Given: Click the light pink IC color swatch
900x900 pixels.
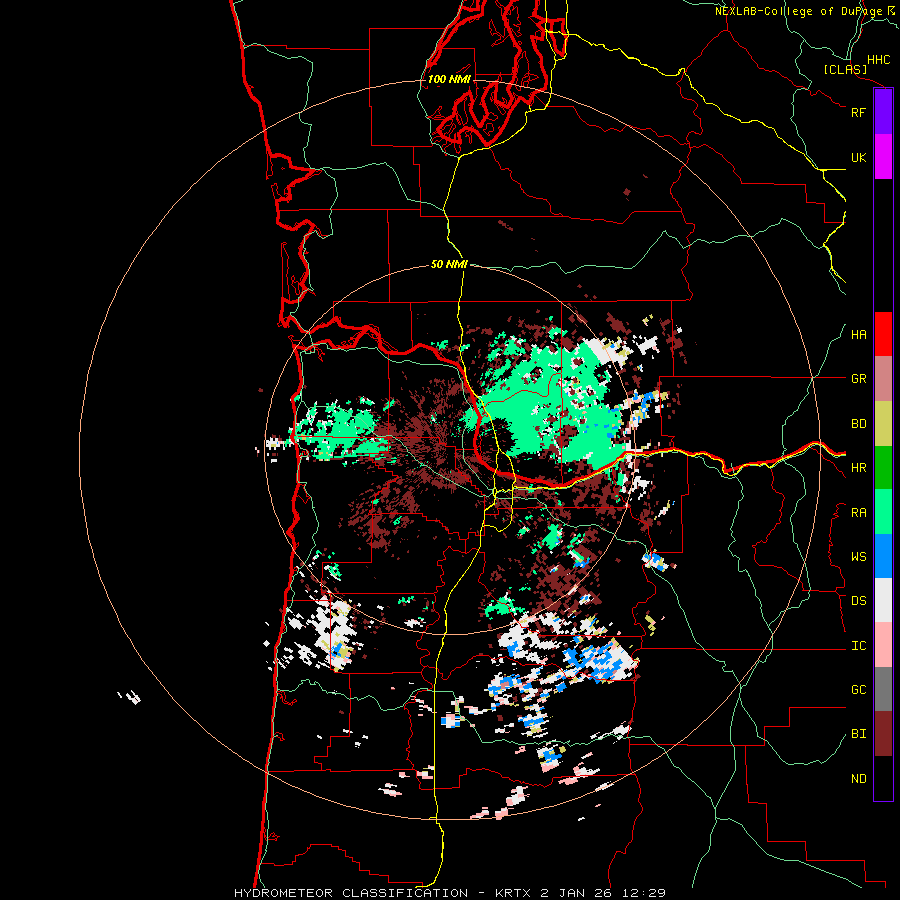Looking at the screenshot, I should coord(883,645).
